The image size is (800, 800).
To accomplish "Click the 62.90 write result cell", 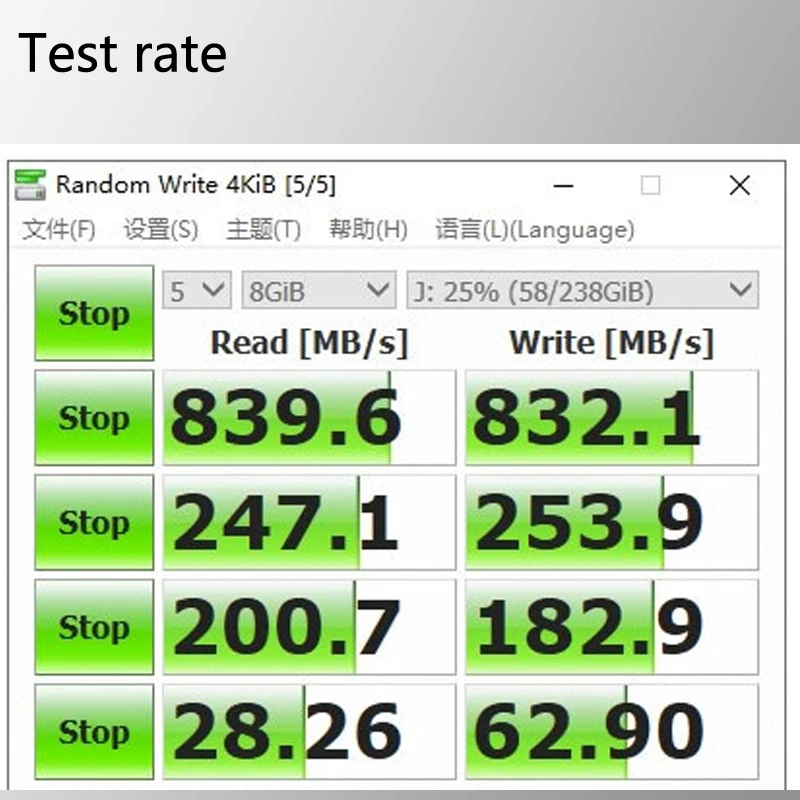I will pos(612,732).
